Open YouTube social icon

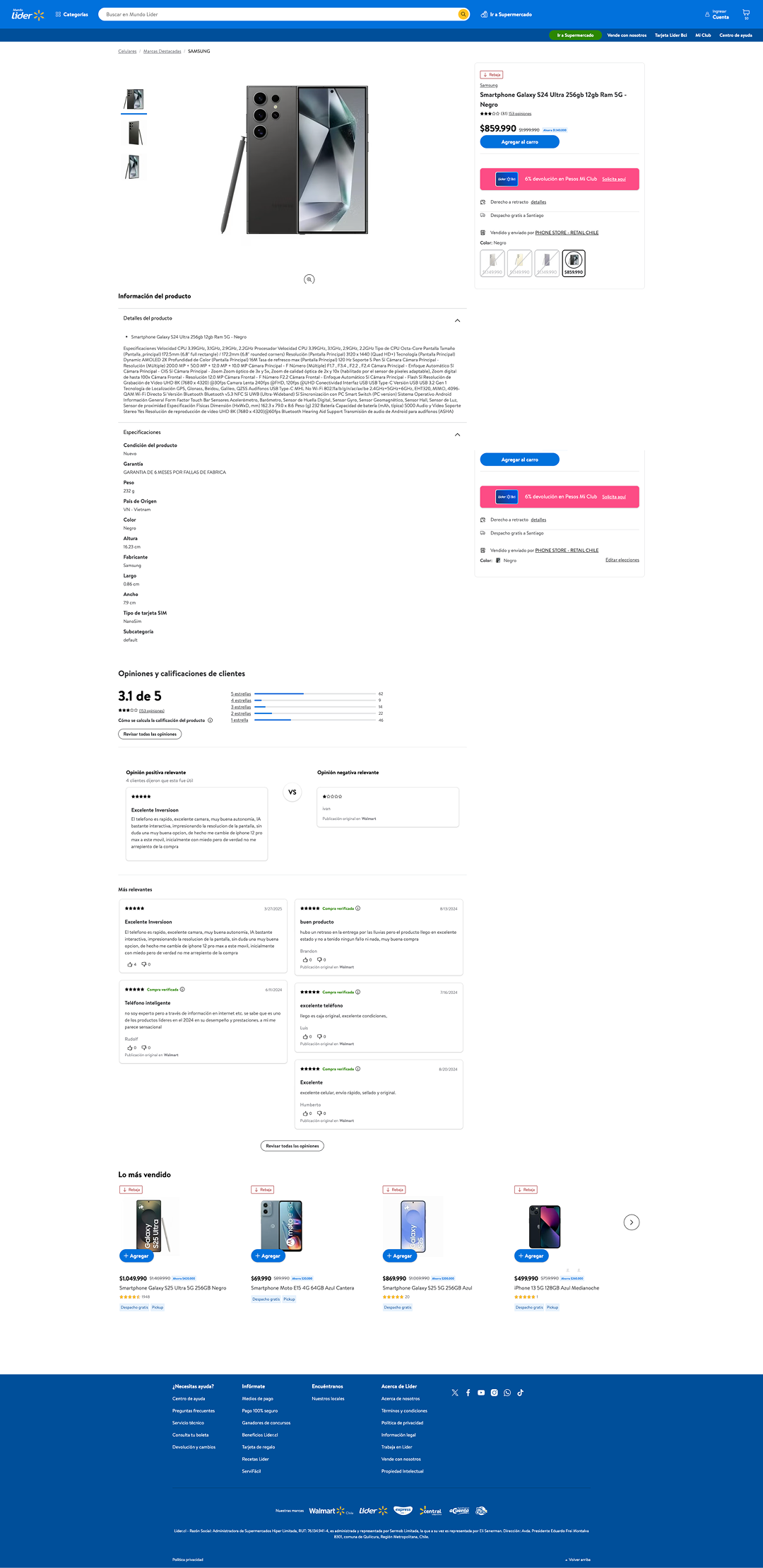[x=481, y=1393]
